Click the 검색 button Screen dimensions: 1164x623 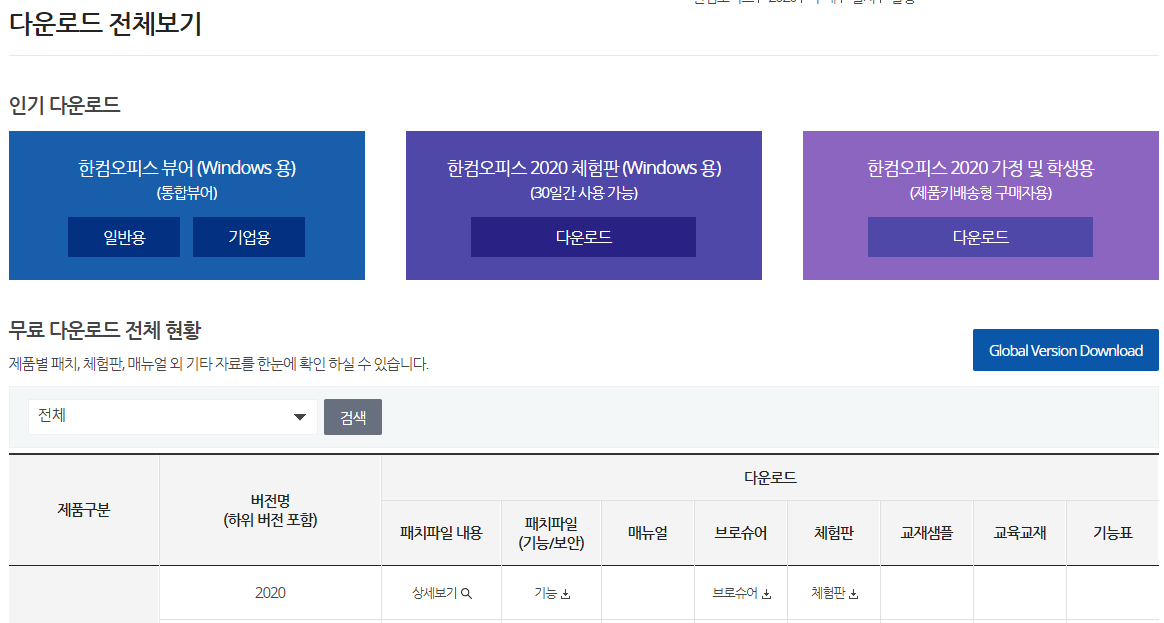click(353, 417)
